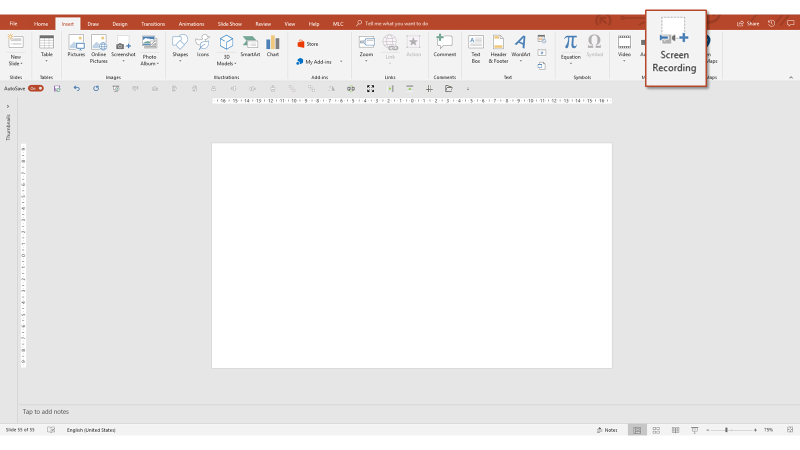Switch to the Transitions tab
Screen dimensions: 800x450
[x=153, y=23]
